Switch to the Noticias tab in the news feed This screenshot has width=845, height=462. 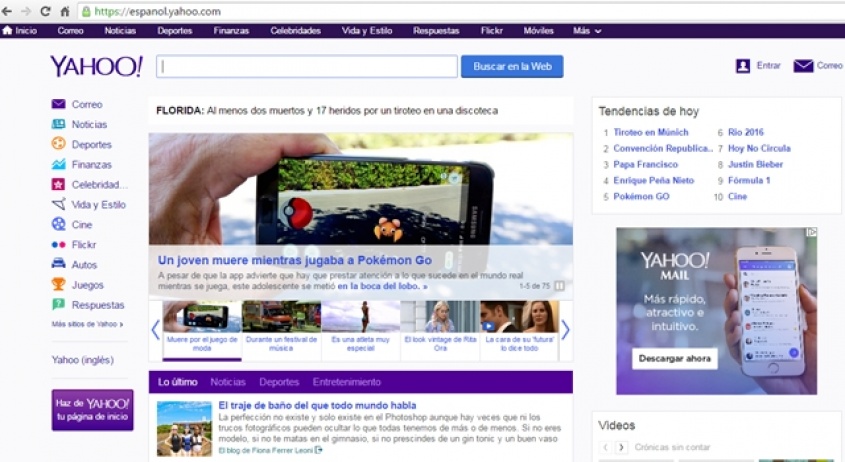228,382
